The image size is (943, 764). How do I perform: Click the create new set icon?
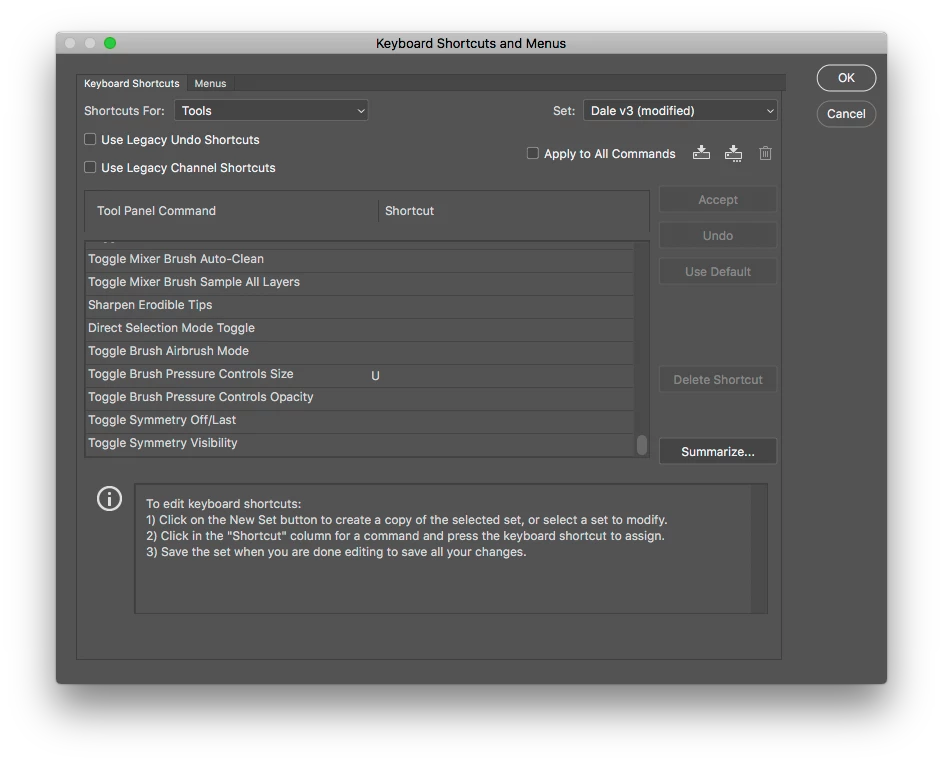733,153
